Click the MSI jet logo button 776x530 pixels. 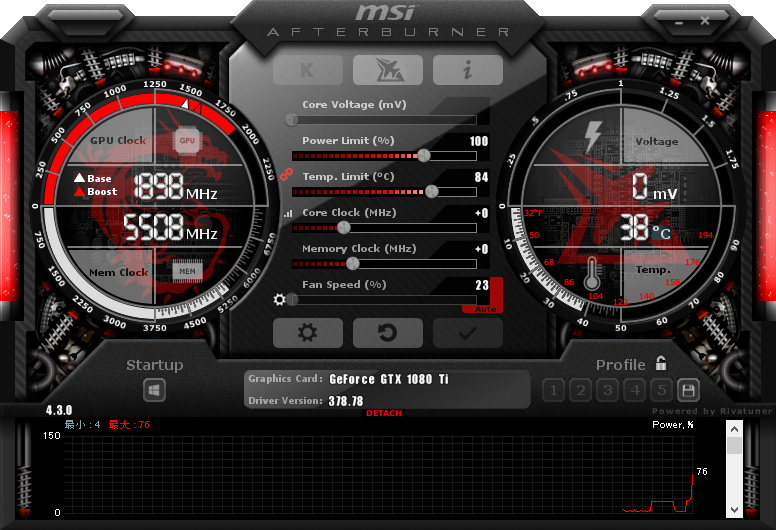click(x=388, y=70)
